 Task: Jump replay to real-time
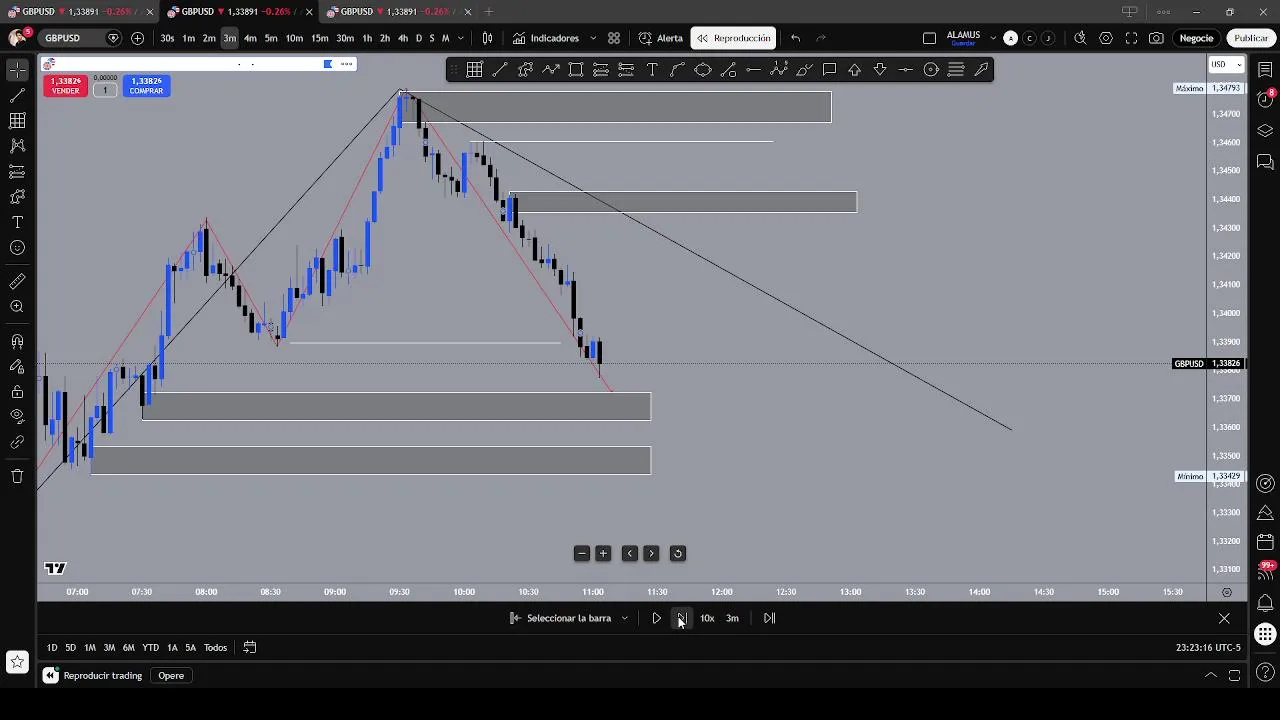(769, 618)
